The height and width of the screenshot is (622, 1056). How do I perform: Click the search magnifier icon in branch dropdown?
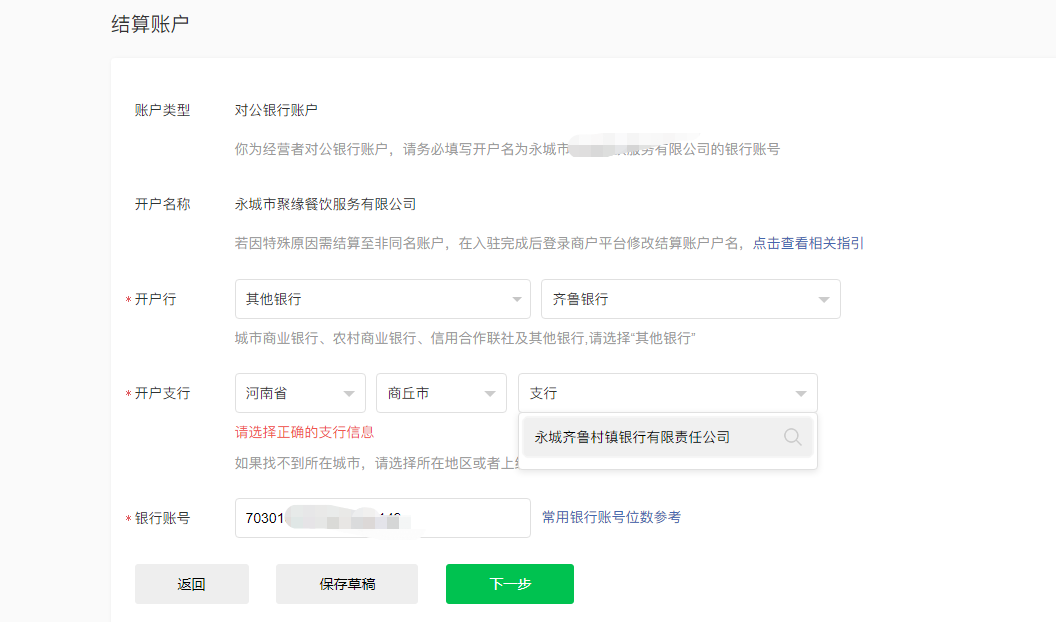coord(792,437)
